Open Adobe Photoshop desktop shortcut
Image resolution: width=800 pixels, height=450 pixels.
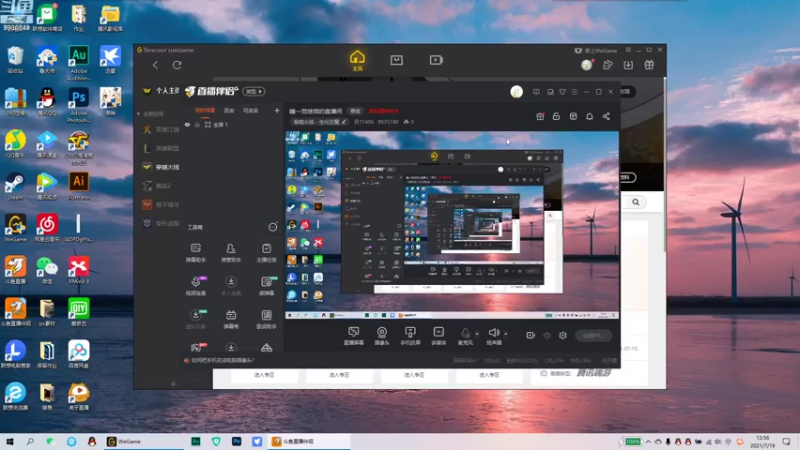pos(78,105)
